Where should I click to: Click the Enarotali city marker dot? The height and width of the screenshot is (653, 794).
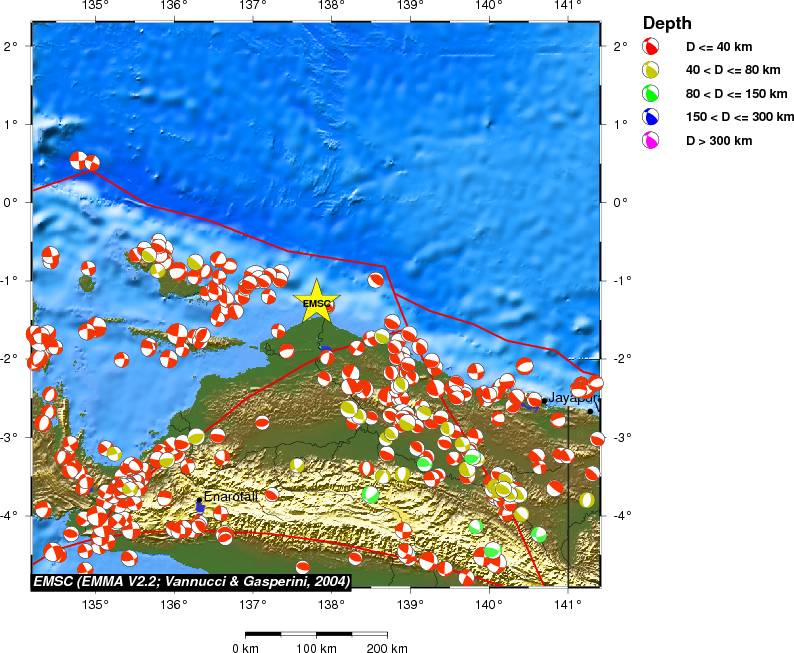click(x=200, y=499)
